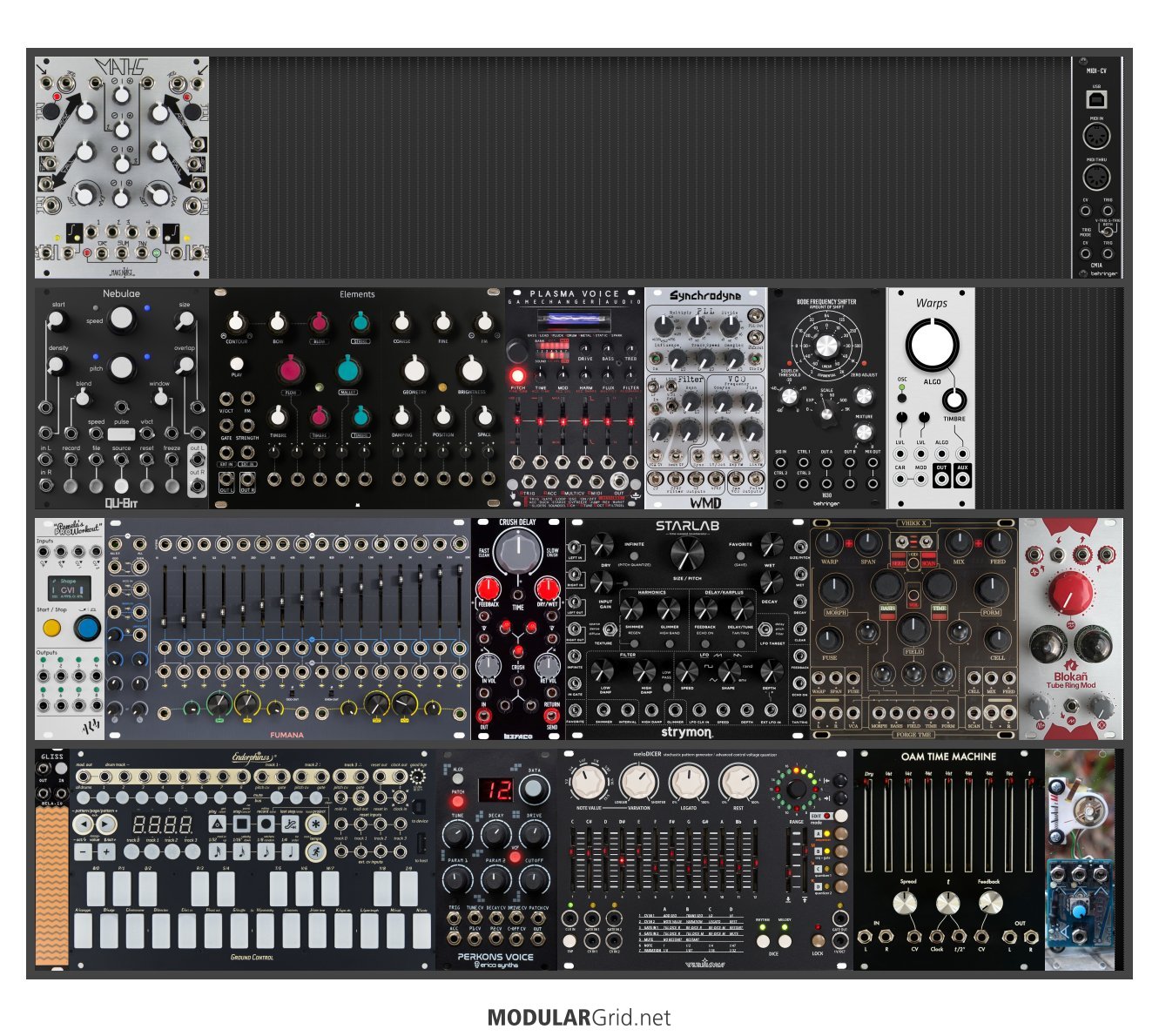
Task: Click the white PLAY button on Elements
Action: [x=237, y=365]
